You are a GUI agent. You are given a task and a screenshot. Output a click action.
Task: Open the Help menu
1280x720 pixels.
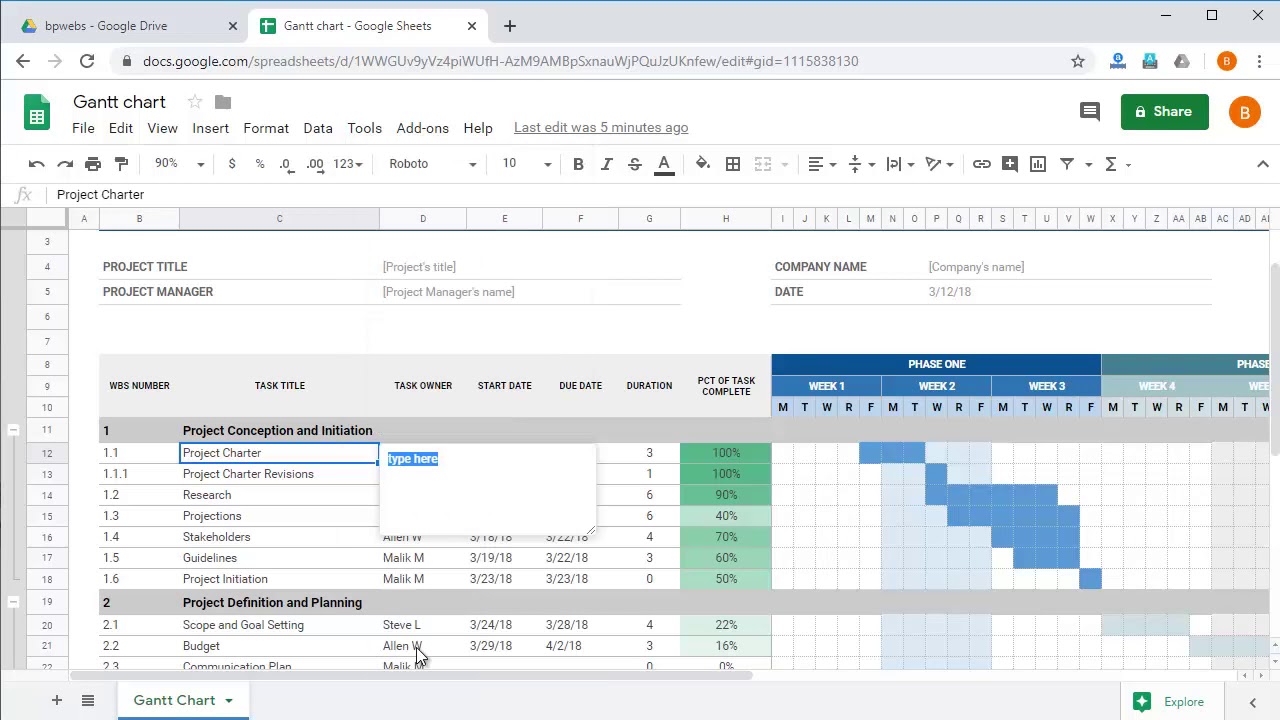click(478, 128)
